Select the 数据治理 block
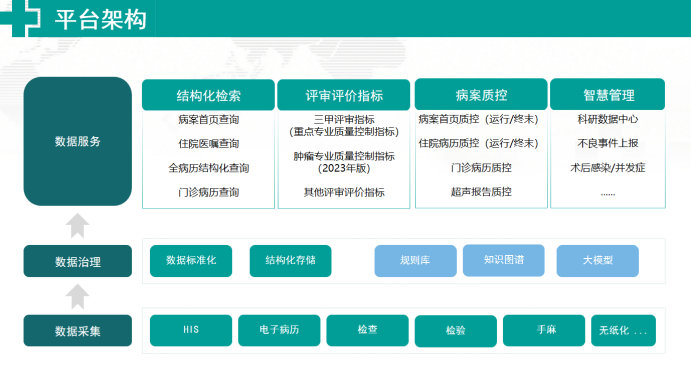 (x=78, y=261)
